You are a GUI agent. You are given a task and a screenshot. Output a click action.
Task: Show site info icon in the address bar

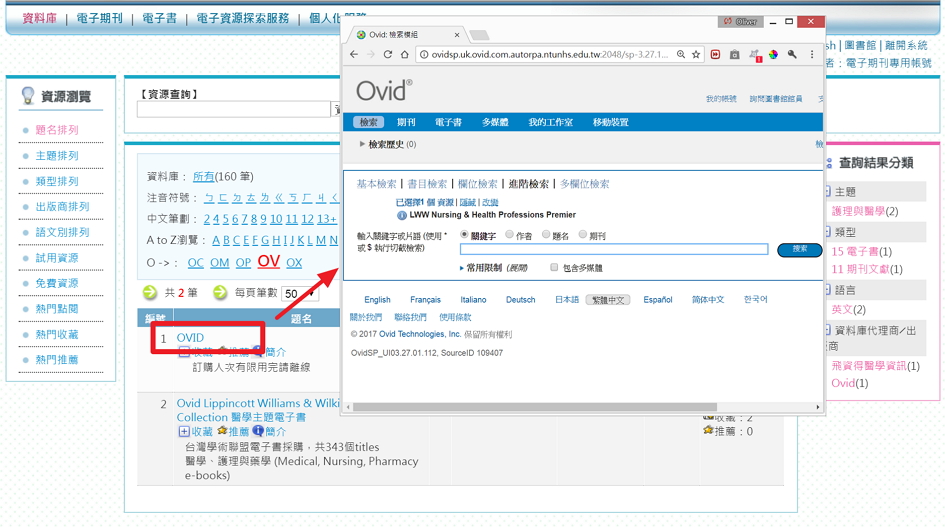point(424,54)
